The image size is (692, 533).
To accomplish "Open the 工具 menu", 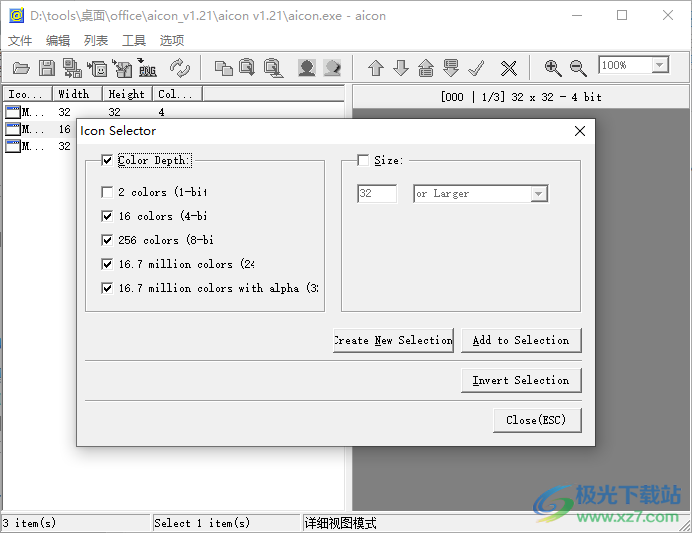I will 134,41.
